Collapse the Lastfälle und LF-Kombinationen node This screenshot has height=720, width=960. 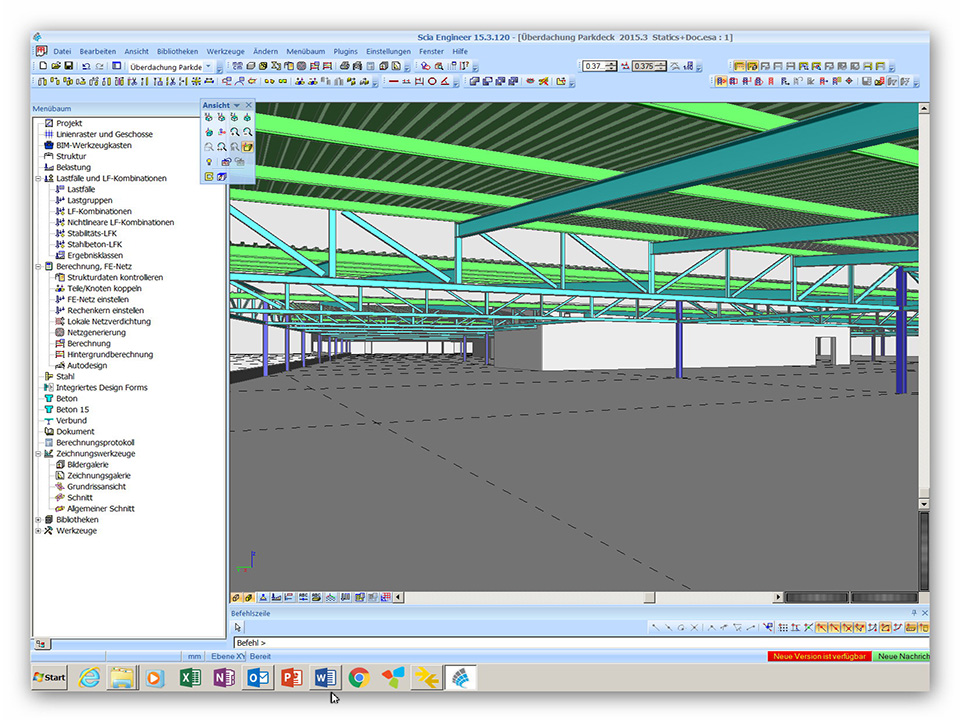[38, 178]
